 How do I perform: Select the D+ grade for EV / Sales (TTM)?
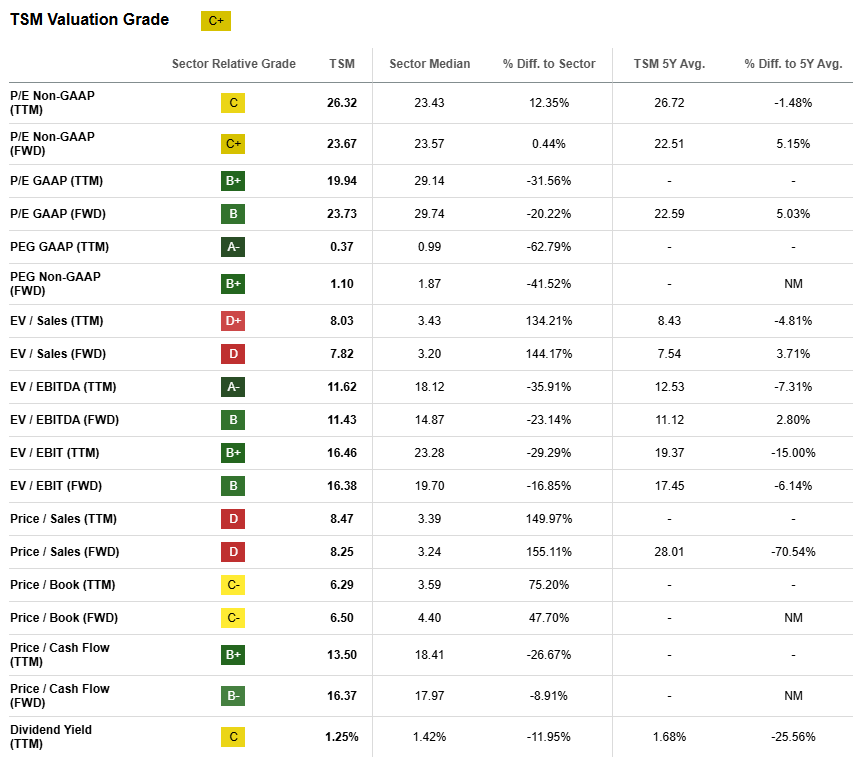click(232, 320)
